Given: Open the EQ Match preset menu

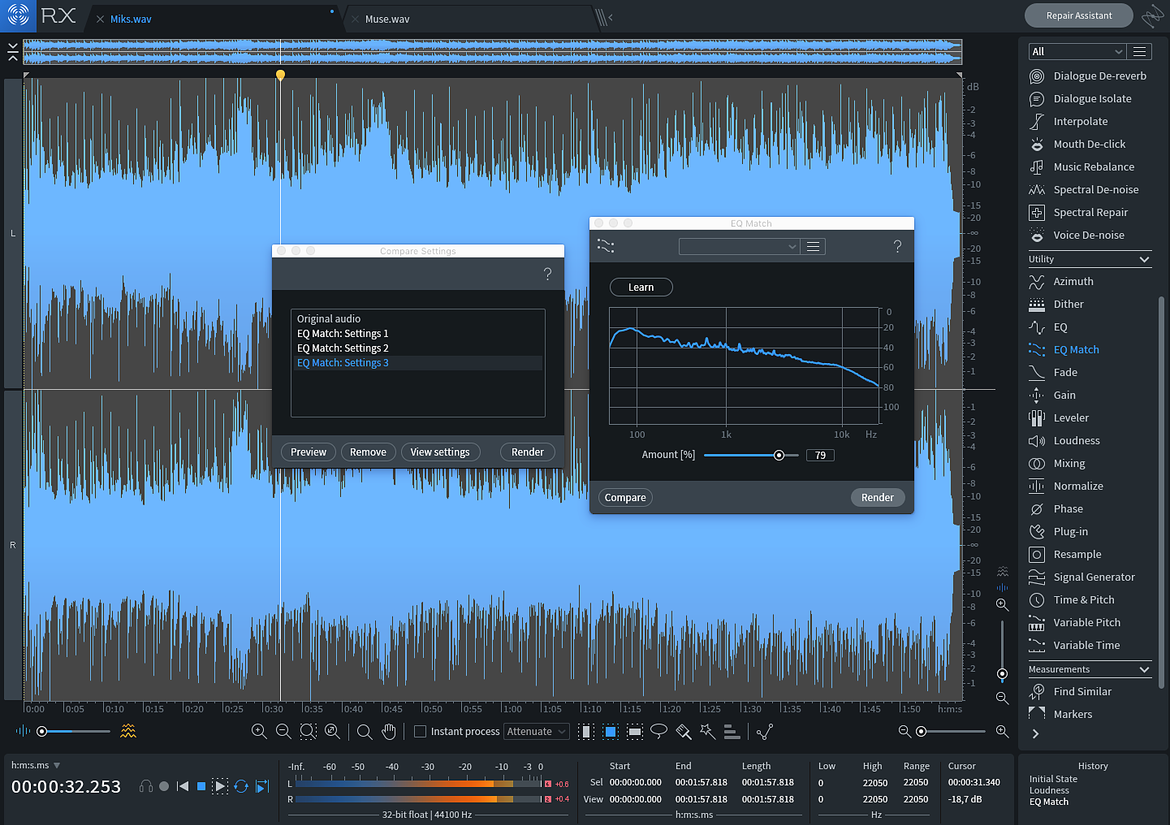Looking at the screenshot, I should [x=813, y=246].
